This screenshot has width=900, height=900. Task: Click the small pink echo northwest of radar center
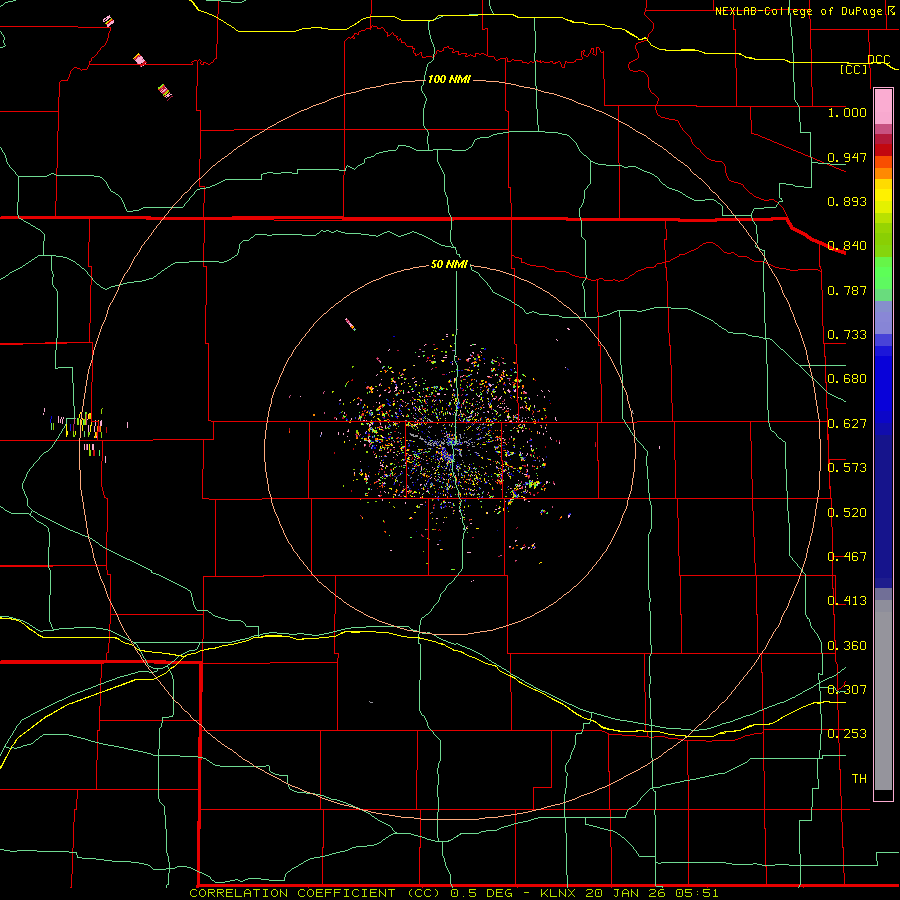pyautogui.click(x=350, y=324)
